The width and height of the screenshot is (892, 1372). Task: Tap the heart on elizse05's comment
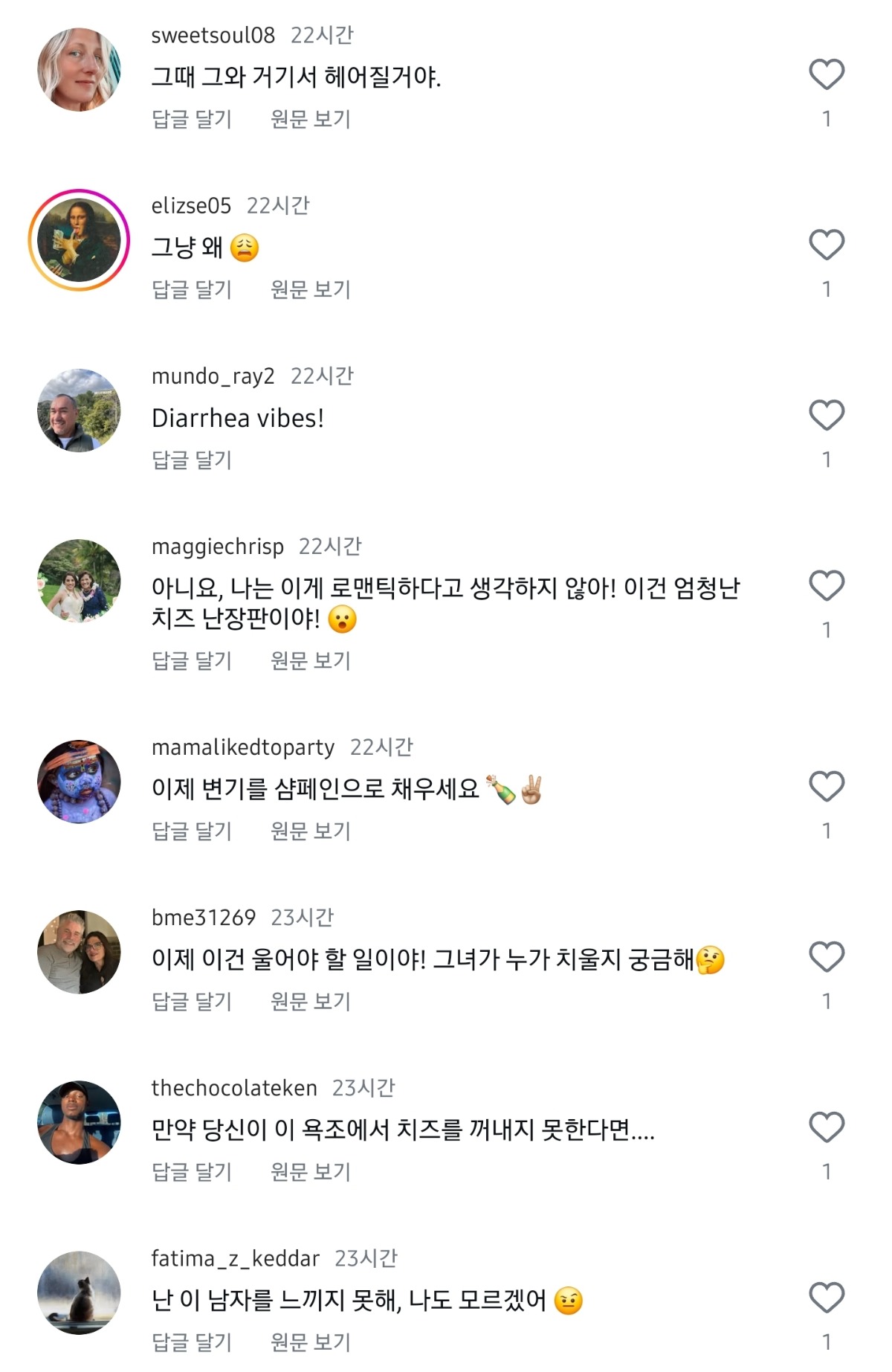[827, 245]
